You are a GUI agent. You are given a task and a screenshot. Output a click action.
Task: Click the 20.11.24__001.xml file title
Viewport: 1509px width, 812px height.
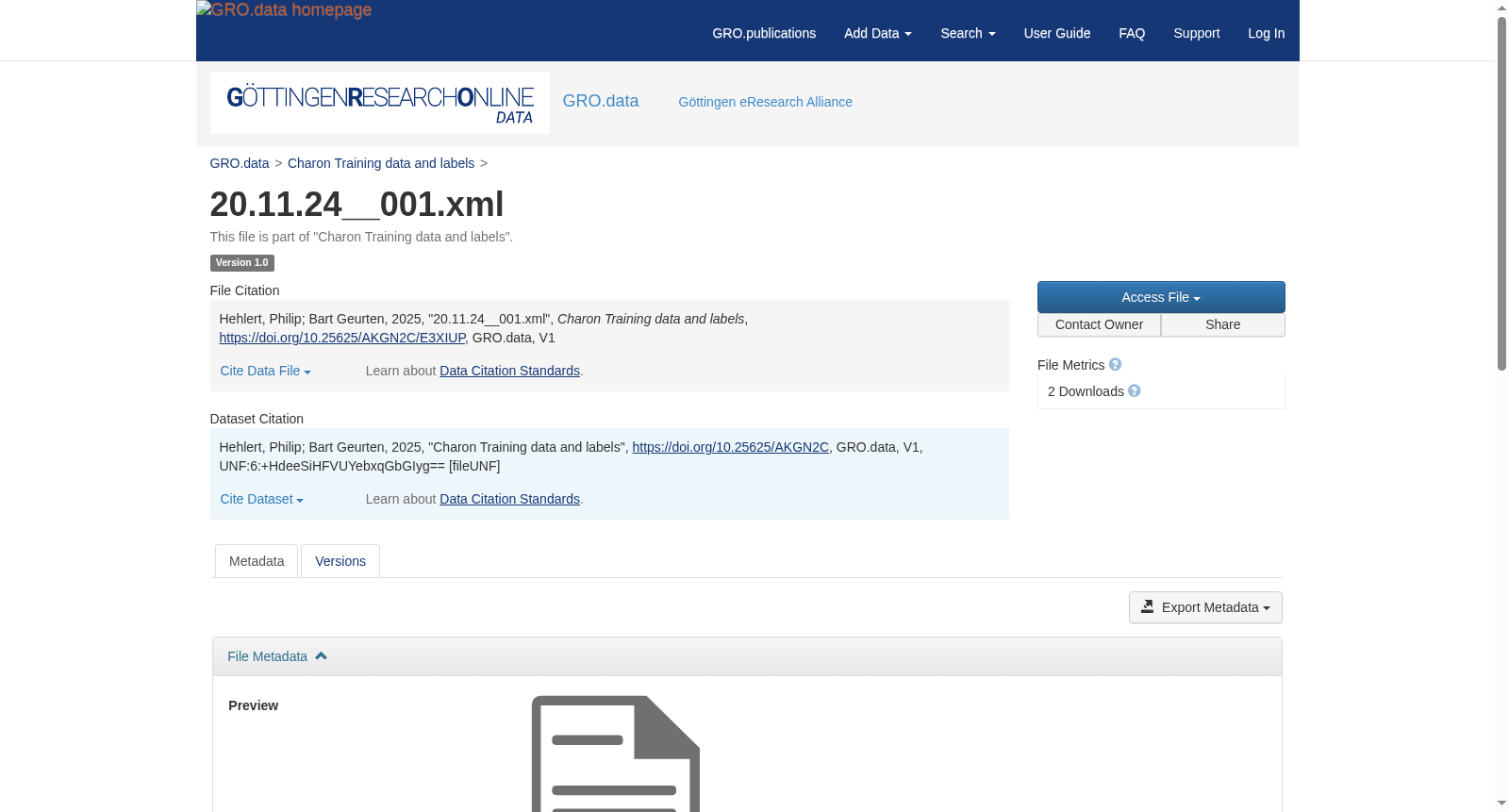(x=357, y=205)
